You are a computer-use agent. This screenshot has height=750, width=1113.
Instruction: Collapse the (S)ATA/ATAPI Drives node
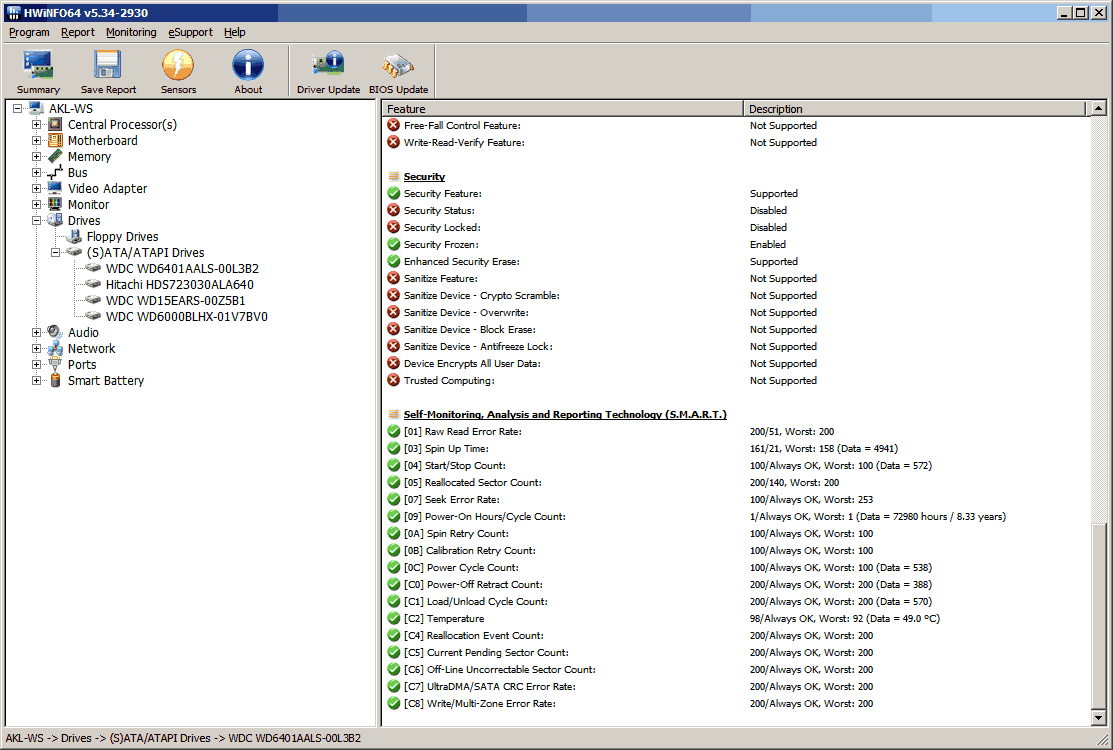(55, 252)
